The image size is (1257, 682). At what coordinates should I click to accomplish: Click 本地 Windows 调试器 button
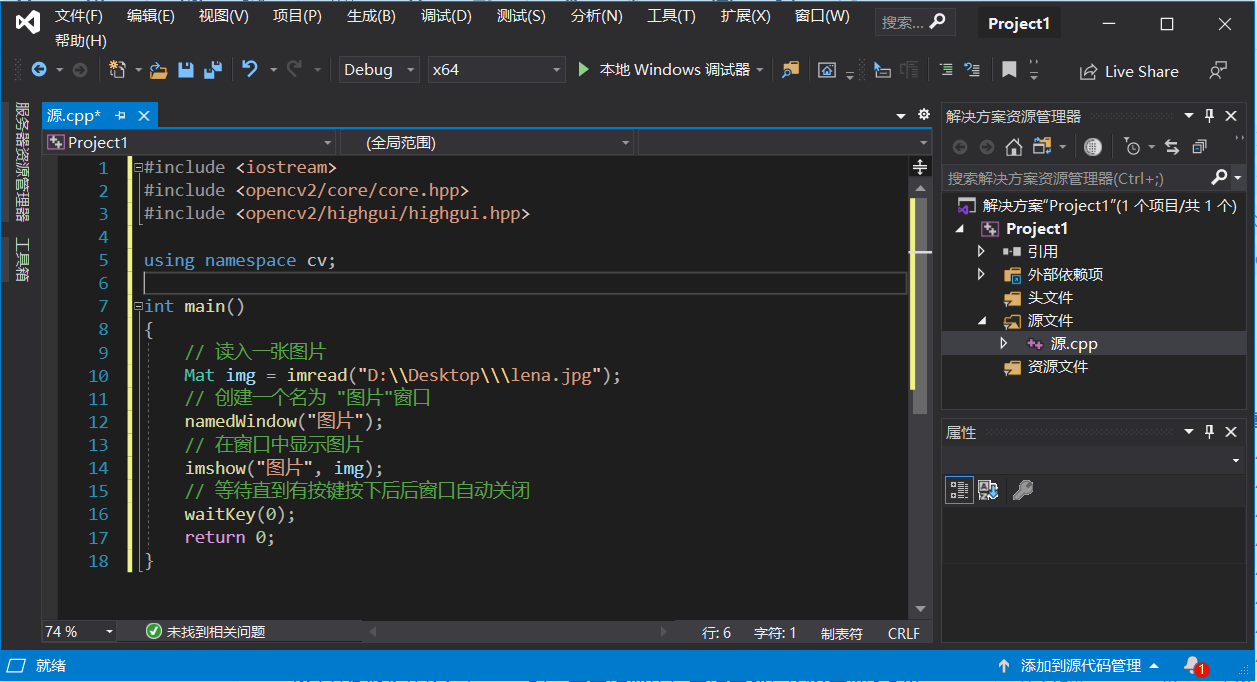click(674, 70)
